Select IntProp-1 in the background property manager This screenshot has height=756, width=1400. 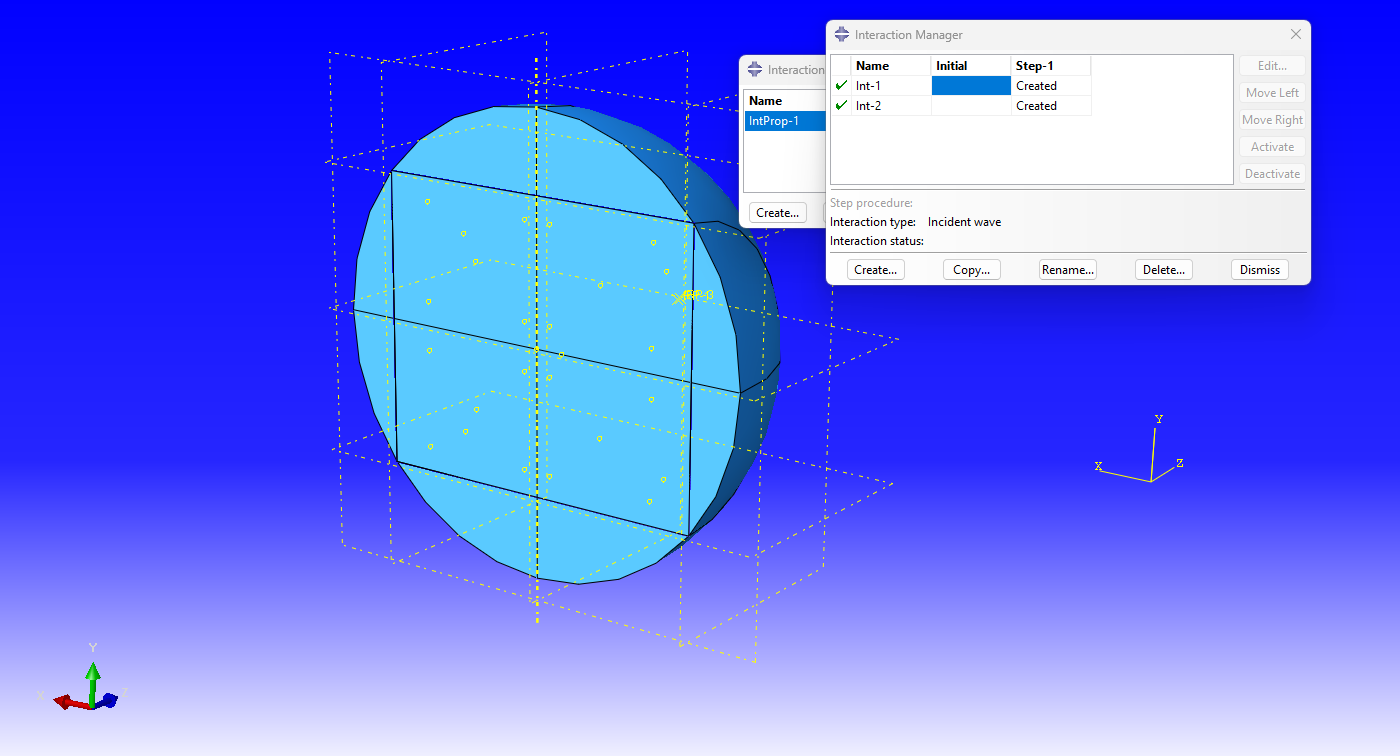point(786,121)
